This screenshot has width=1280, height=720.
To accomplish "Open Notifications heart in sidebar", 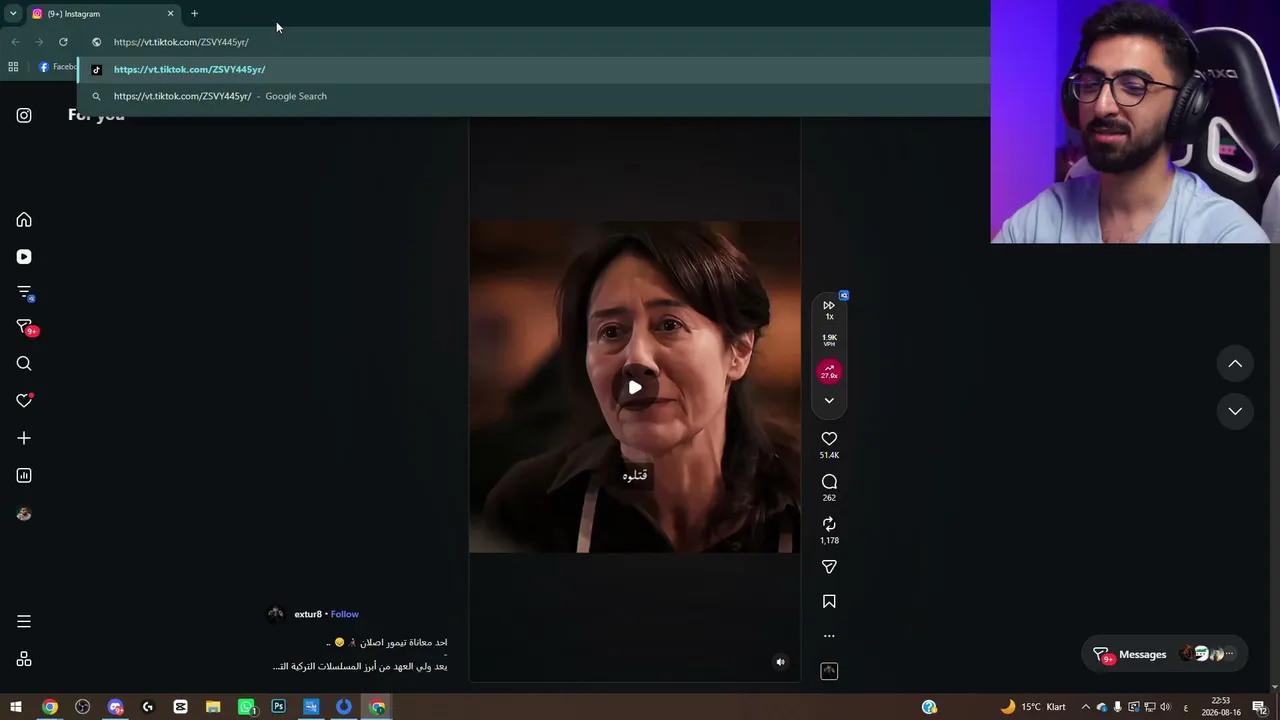I will pyautogui.click(x=24, y=401).
